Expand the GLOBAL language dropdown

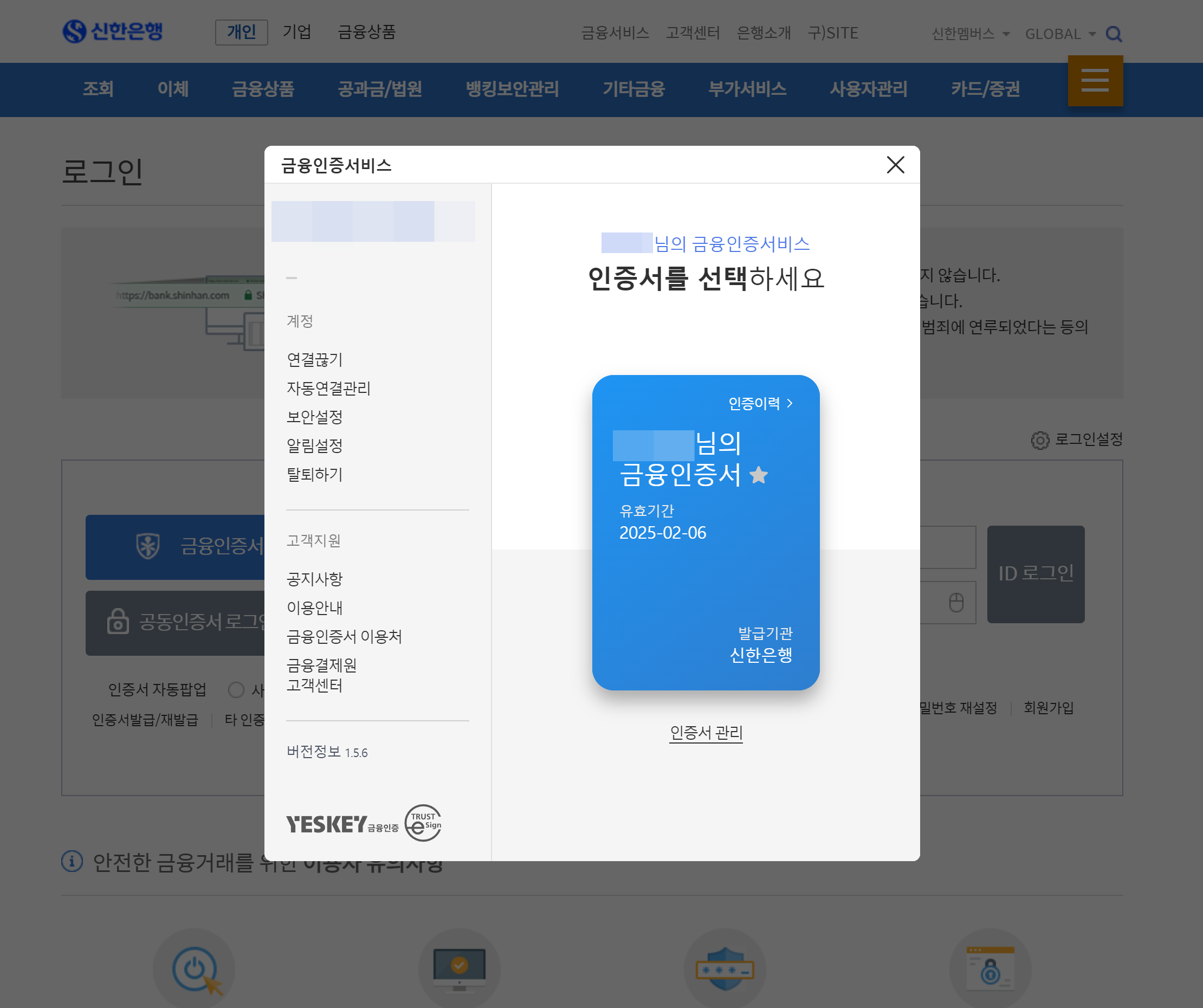point(1060,34)
